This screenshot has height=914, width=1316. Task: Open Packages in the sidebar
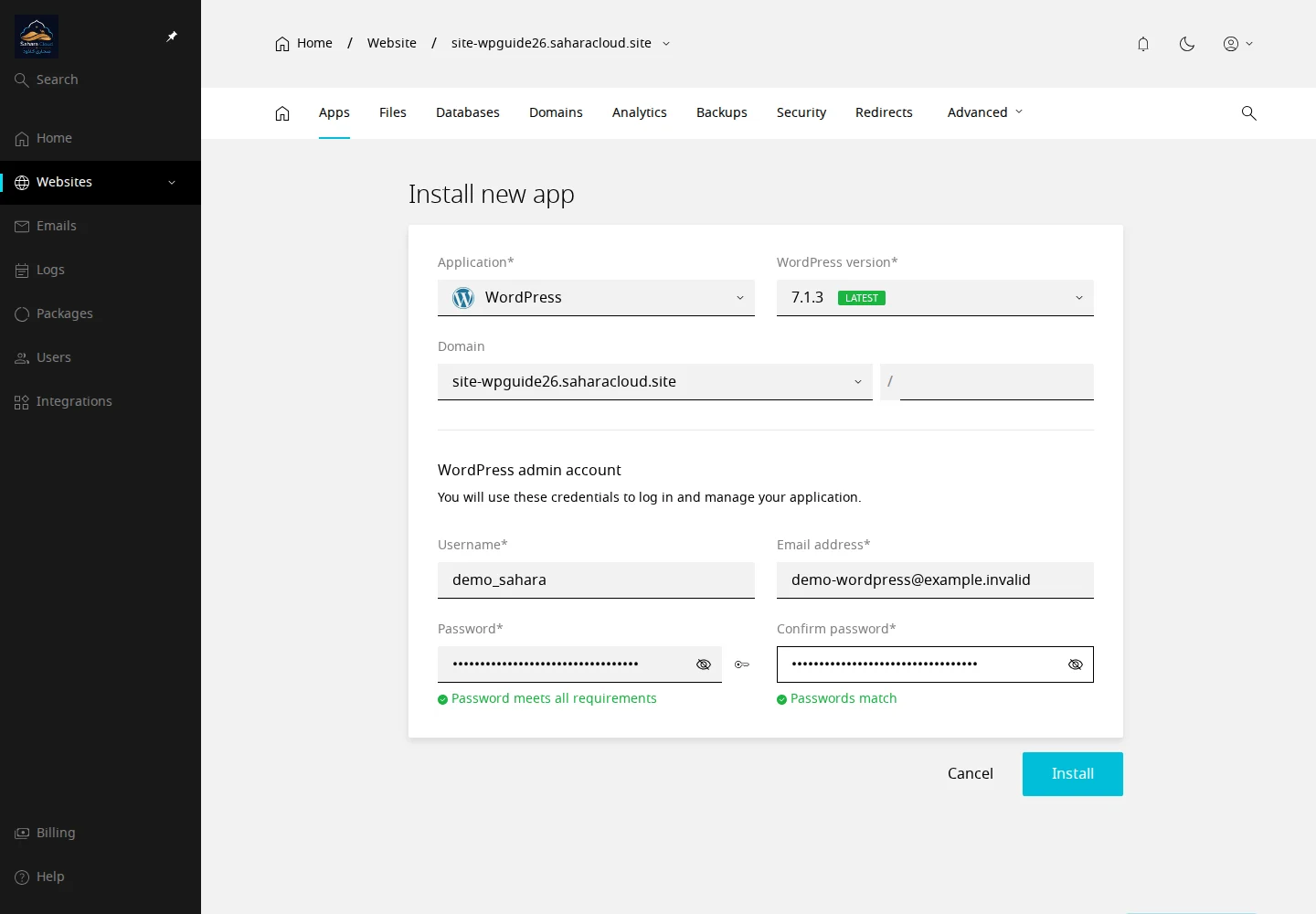(x=101, y=314)
